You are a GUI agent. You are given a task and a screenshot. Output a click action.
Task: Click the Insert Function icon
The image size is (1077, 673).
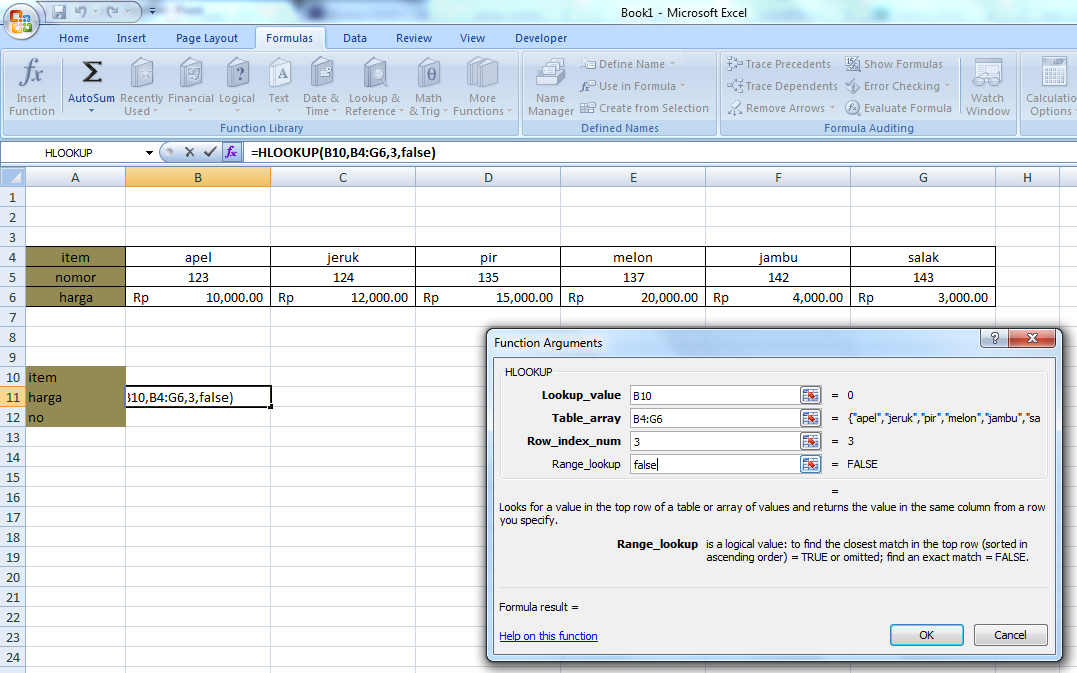(31, 86)
